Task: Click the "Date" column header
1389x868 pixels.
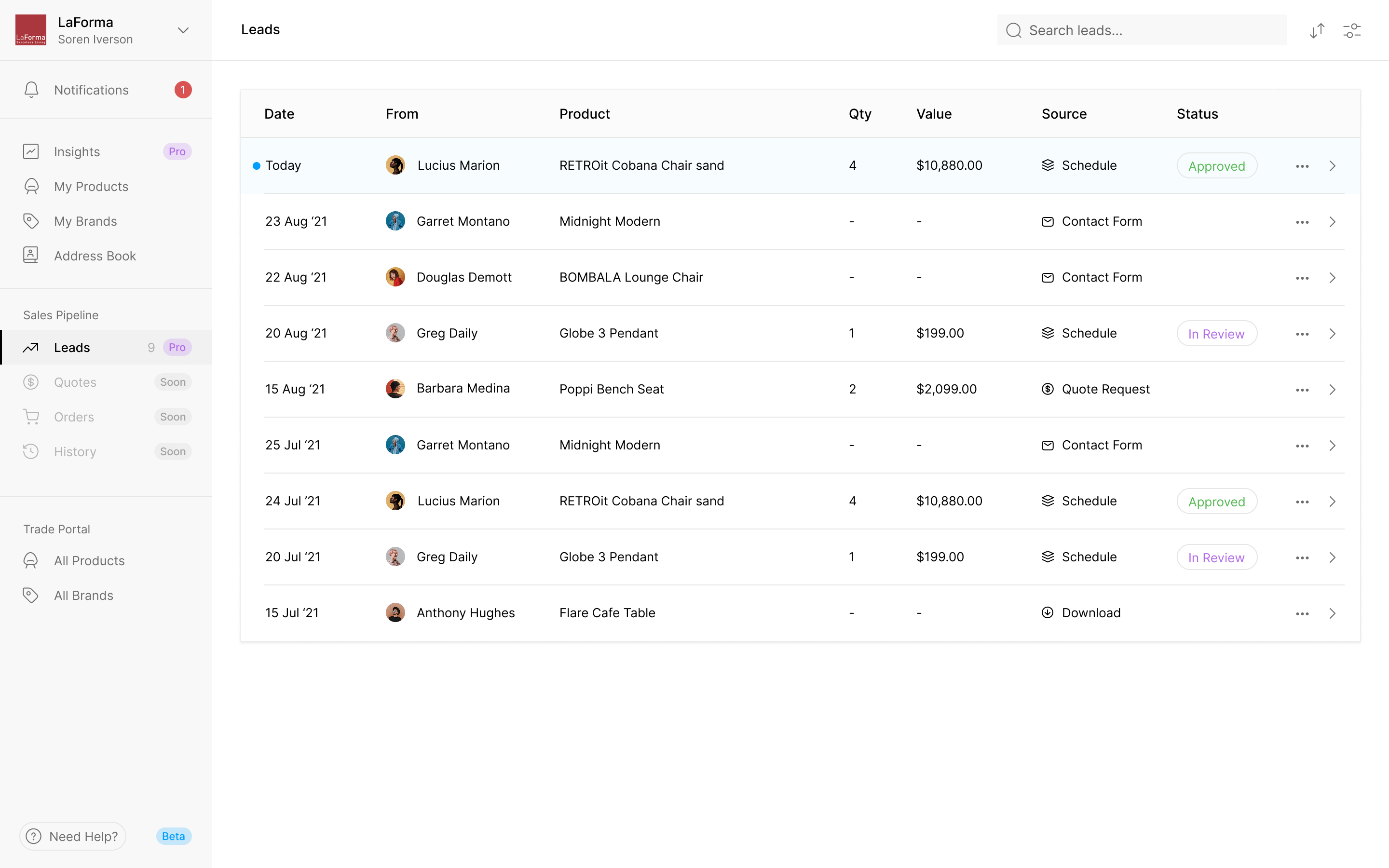Action: (280, 114)
